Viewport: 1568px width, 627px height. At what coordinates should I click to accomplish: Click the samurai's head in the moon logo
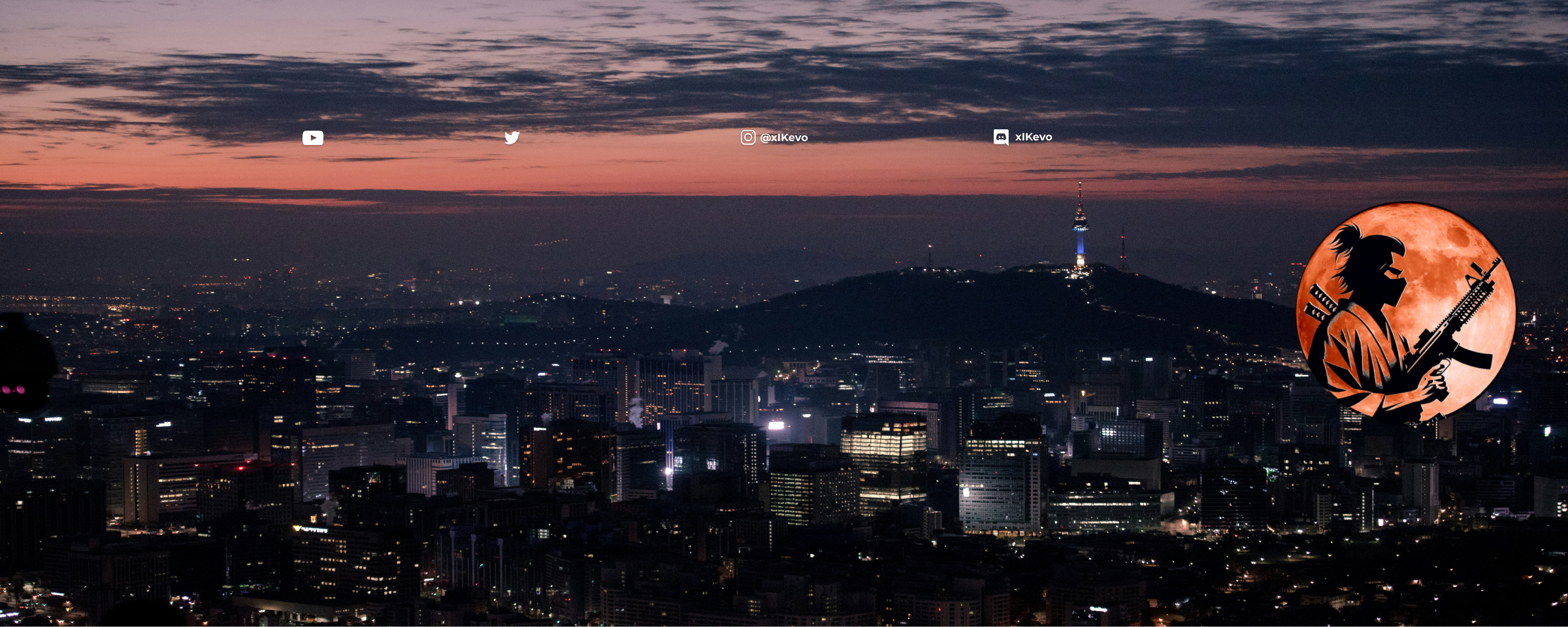(1372, 261)
